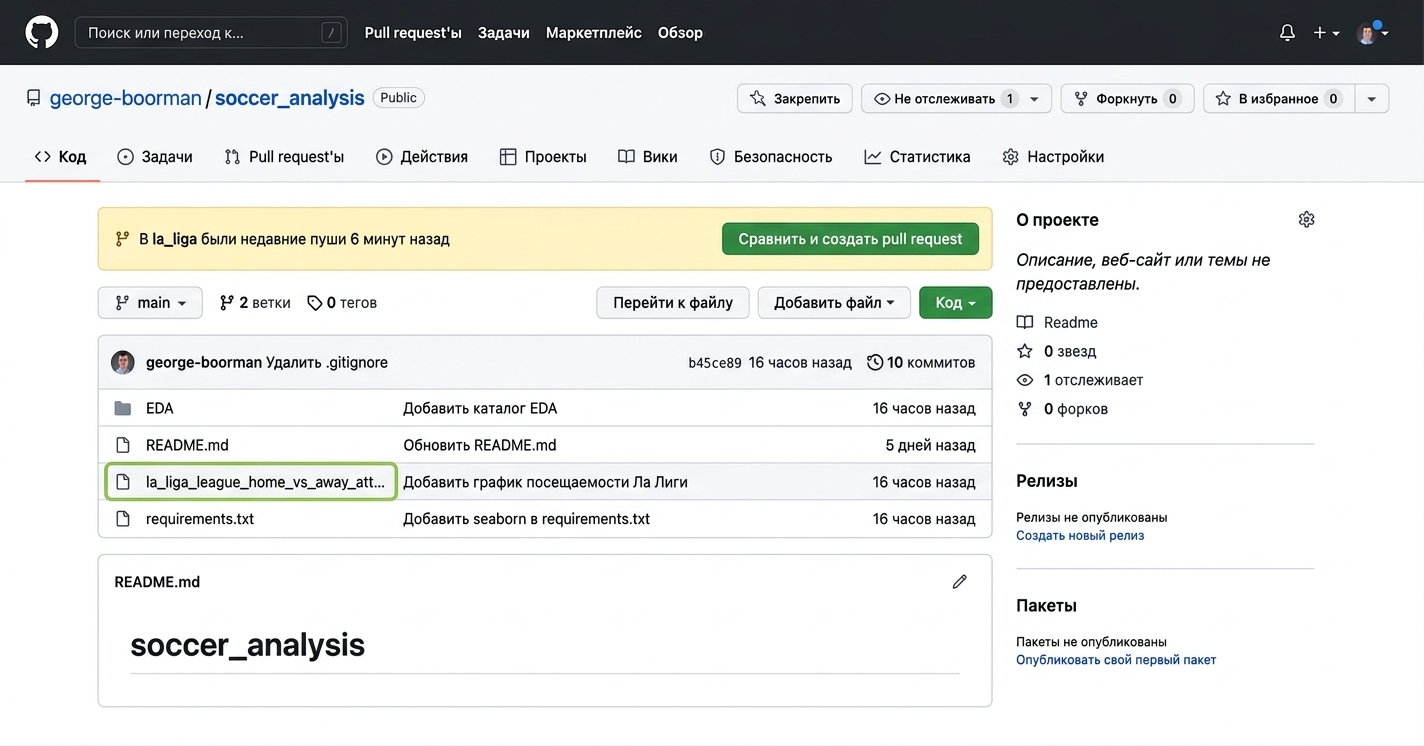
Task: Click the soccer_analysis README heading
Action: 248,645
